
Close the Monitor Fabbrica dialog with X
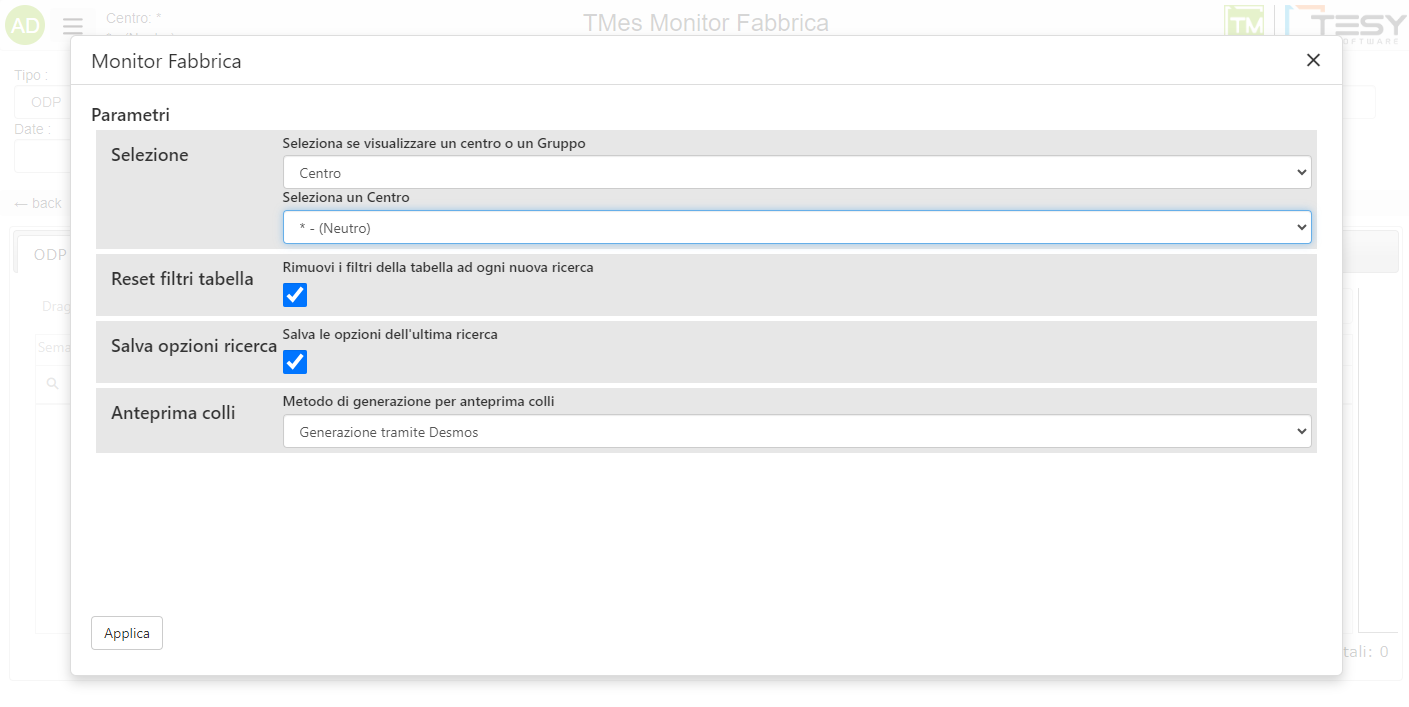click(x=1313, y=61)
